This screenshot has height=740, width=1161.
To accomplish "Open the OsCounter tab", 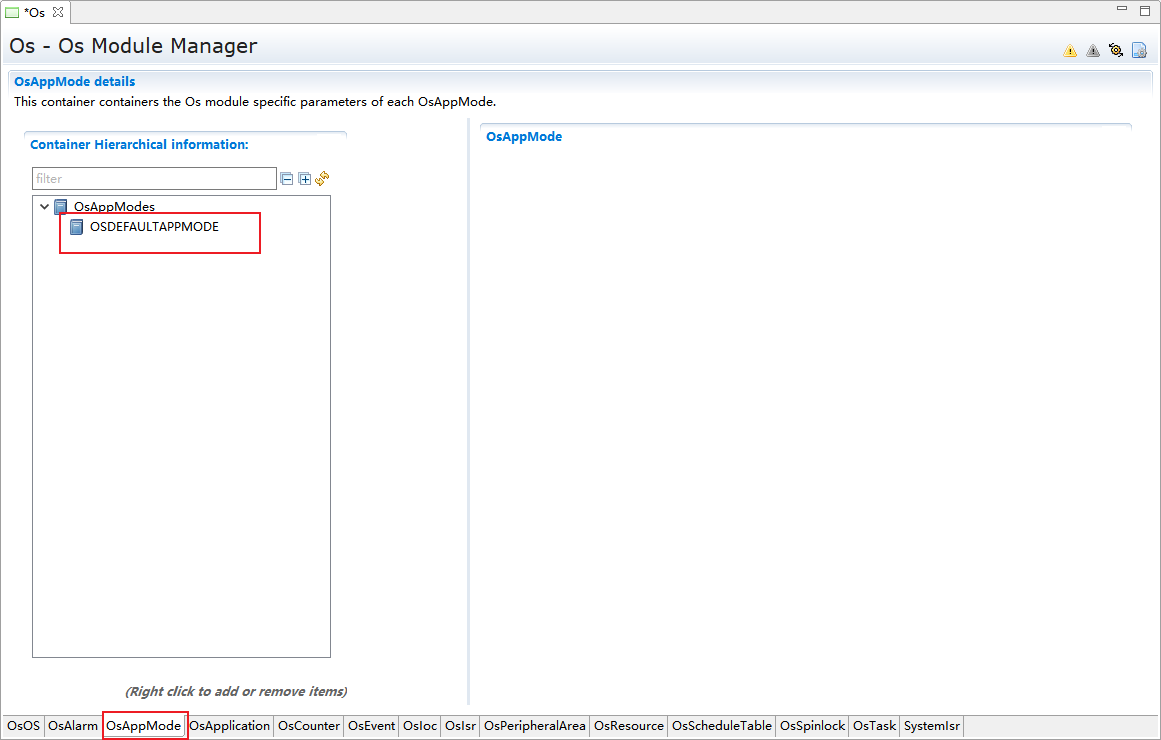I will click(309, 726).
